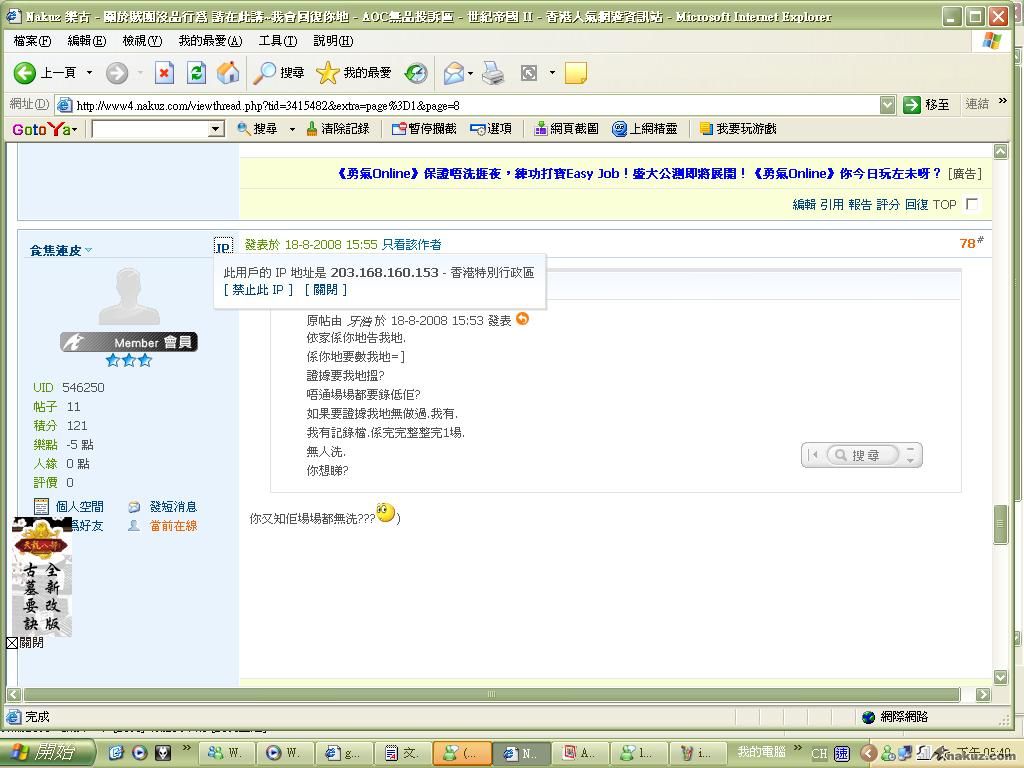Open the 工具(T) menu
Image resolution: width=1024 pixels, height=768 pixels.
coord(277,41)
